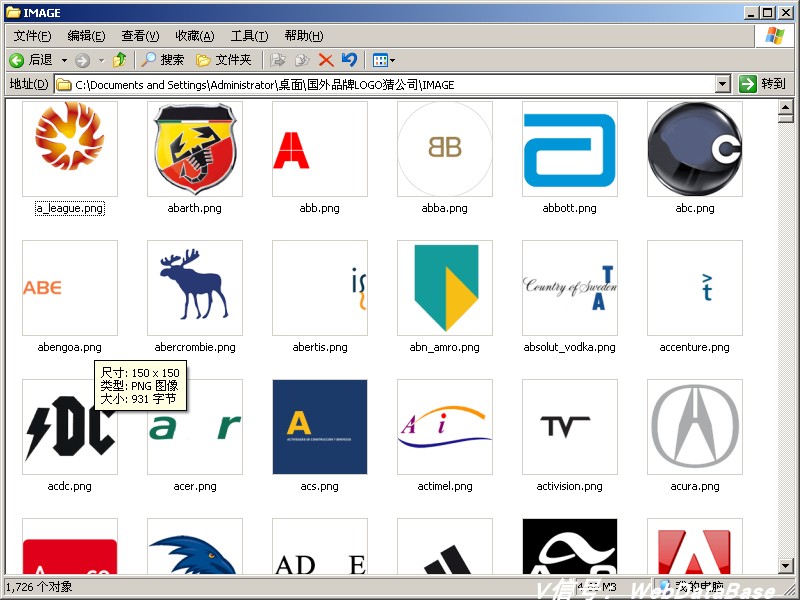Select the abercrombie.png moose thumbnail
The image size is (800, 600).
coord(195,288)
